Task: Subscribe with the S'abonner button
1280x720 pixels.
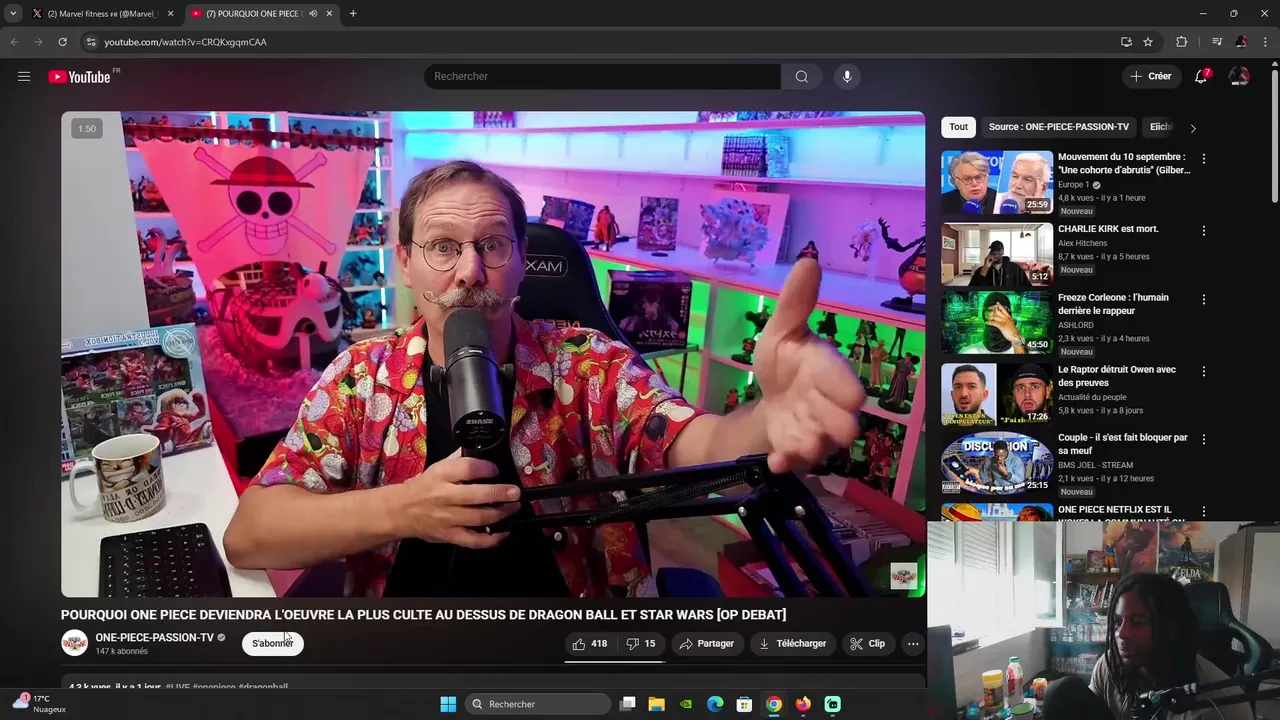Action: tap(273, 644)
